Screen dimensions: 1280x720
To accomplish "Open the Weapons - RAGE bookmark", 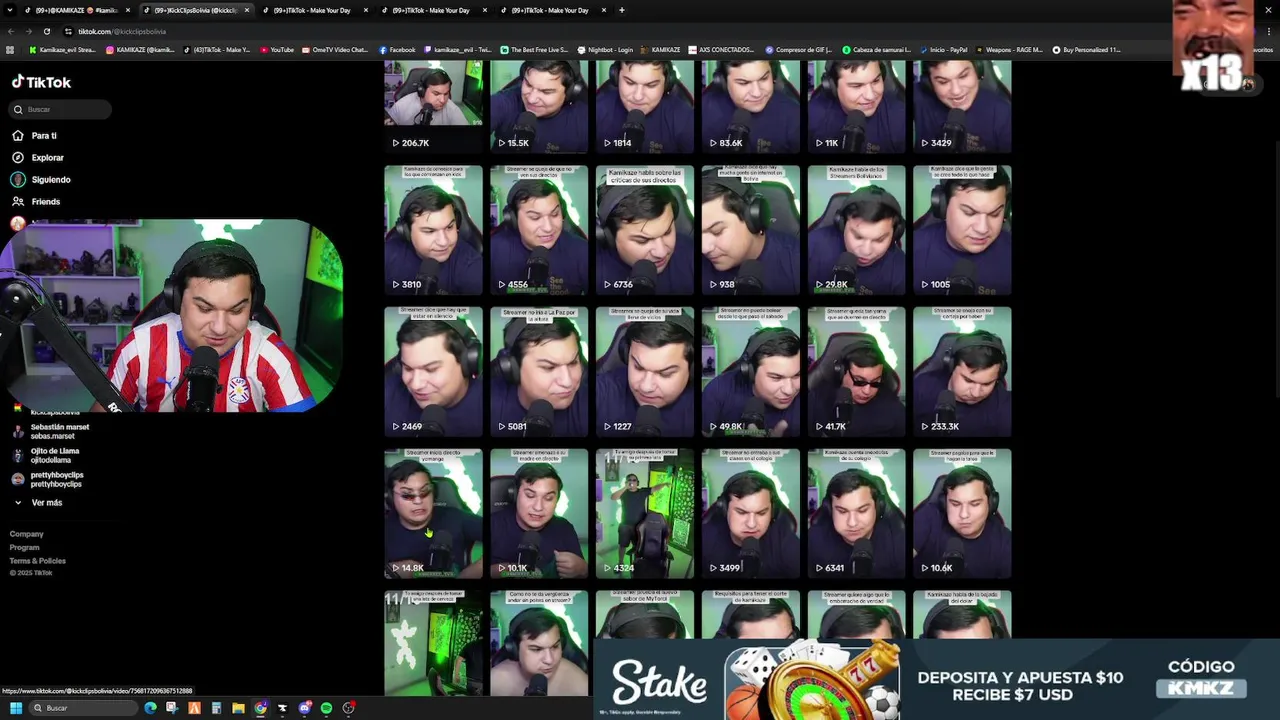I will point(1008,49).
